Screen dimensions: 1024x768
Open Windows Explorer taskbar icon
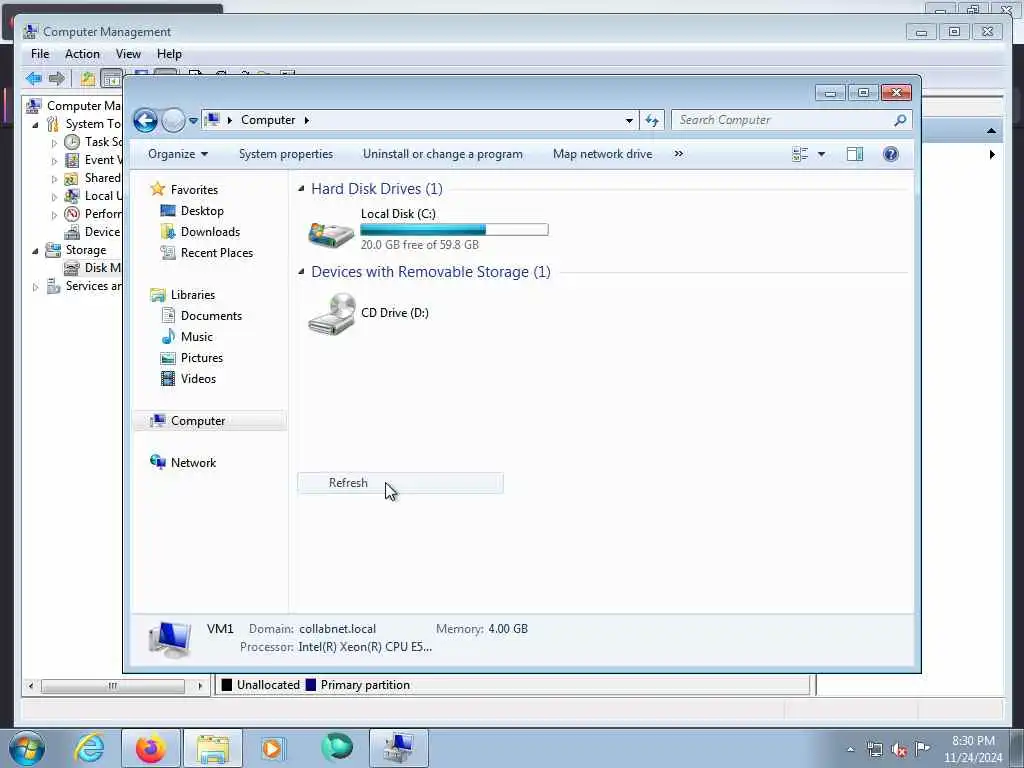(213, 748)
